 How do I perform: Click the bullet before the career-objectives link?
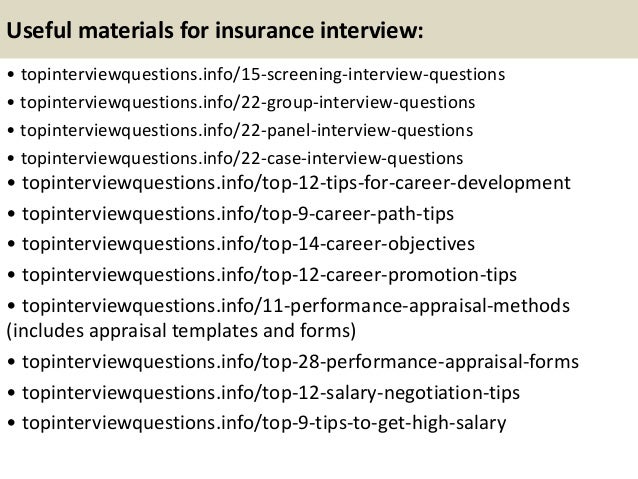(11, 244)
